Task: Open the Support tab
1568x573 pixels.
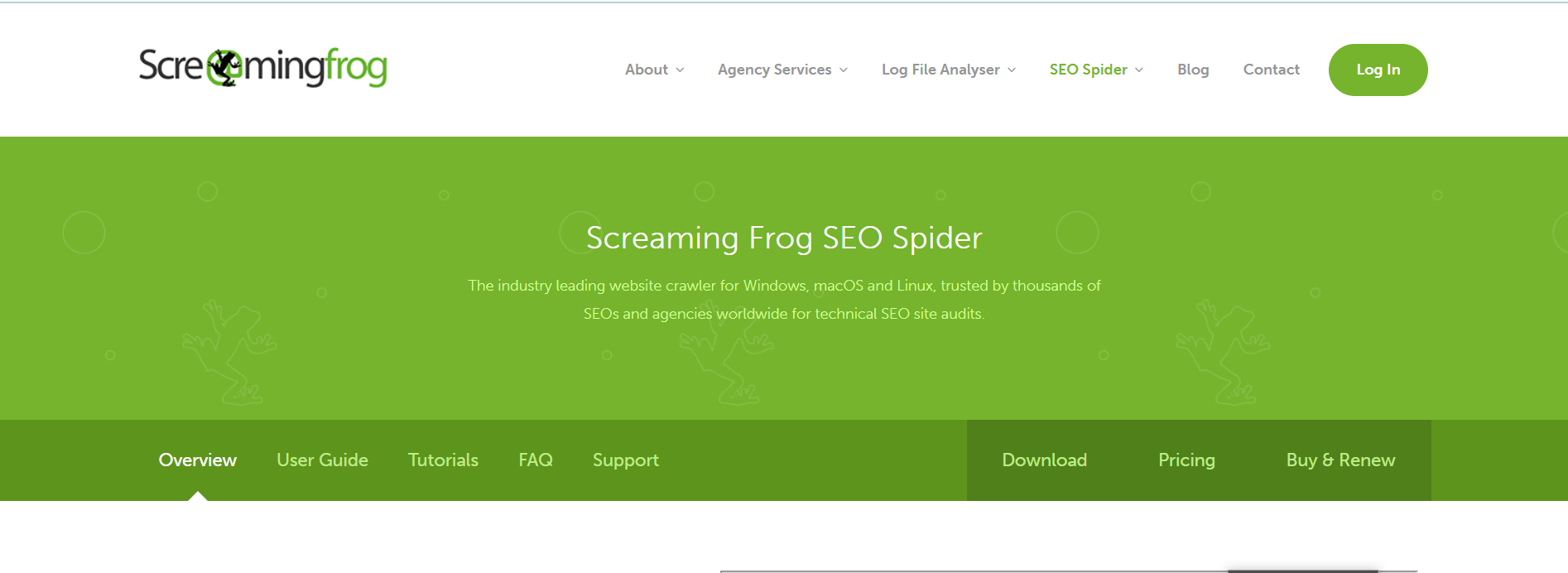Action: pos(626,460)
